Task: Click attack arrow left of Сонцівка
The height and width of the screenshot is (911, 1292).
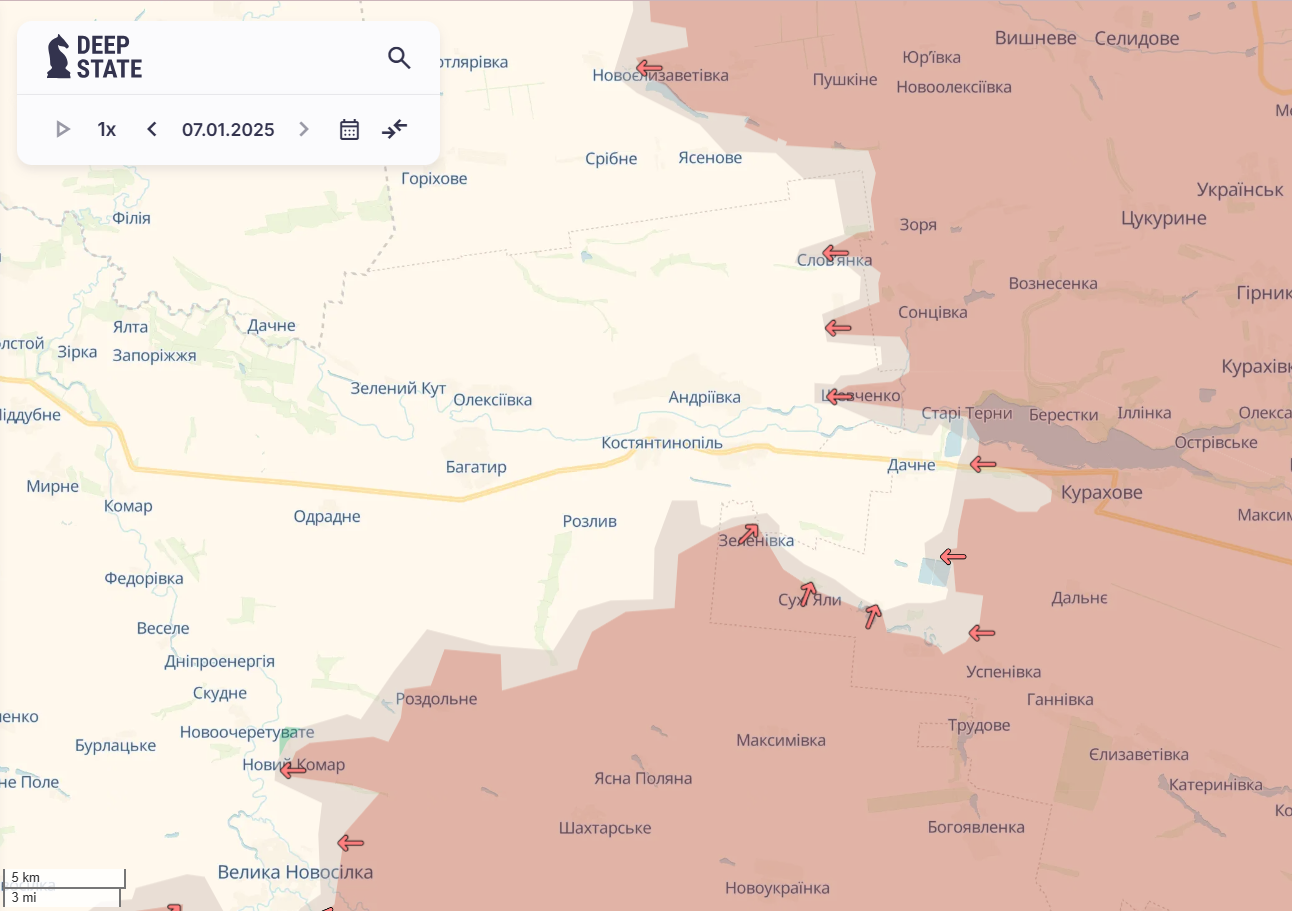Action: coord(837,327)
